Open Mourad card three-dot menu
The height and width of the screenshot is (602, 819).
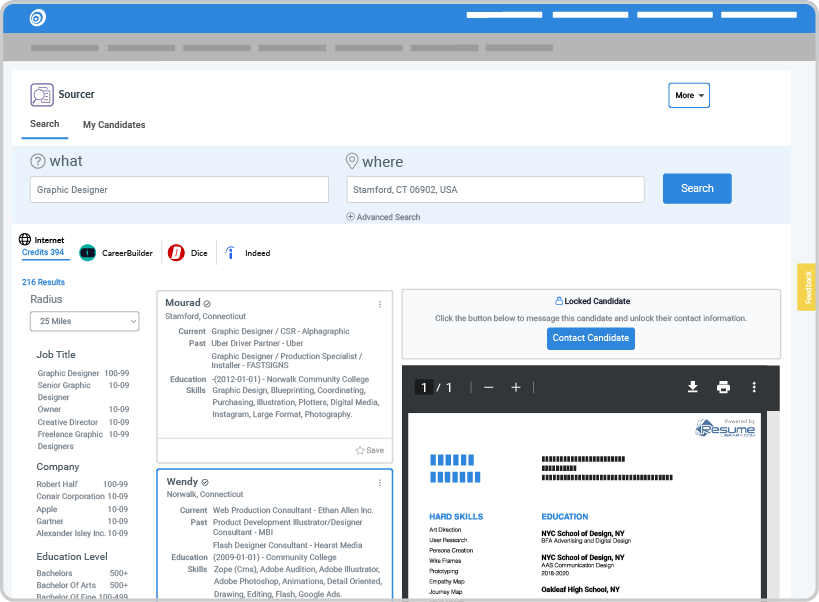tap(380, 304)
